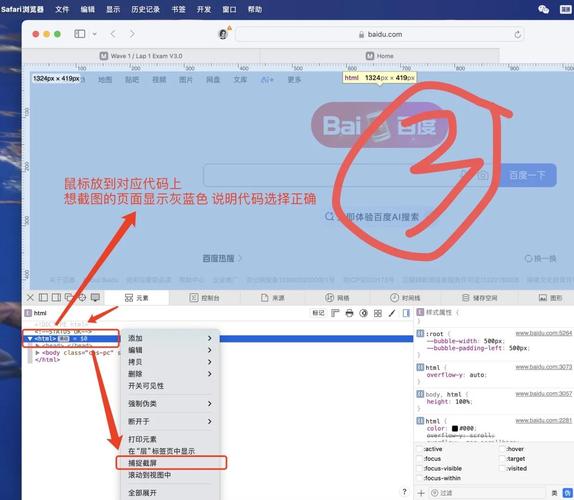Reload the baidu.com page

[517, 34]
